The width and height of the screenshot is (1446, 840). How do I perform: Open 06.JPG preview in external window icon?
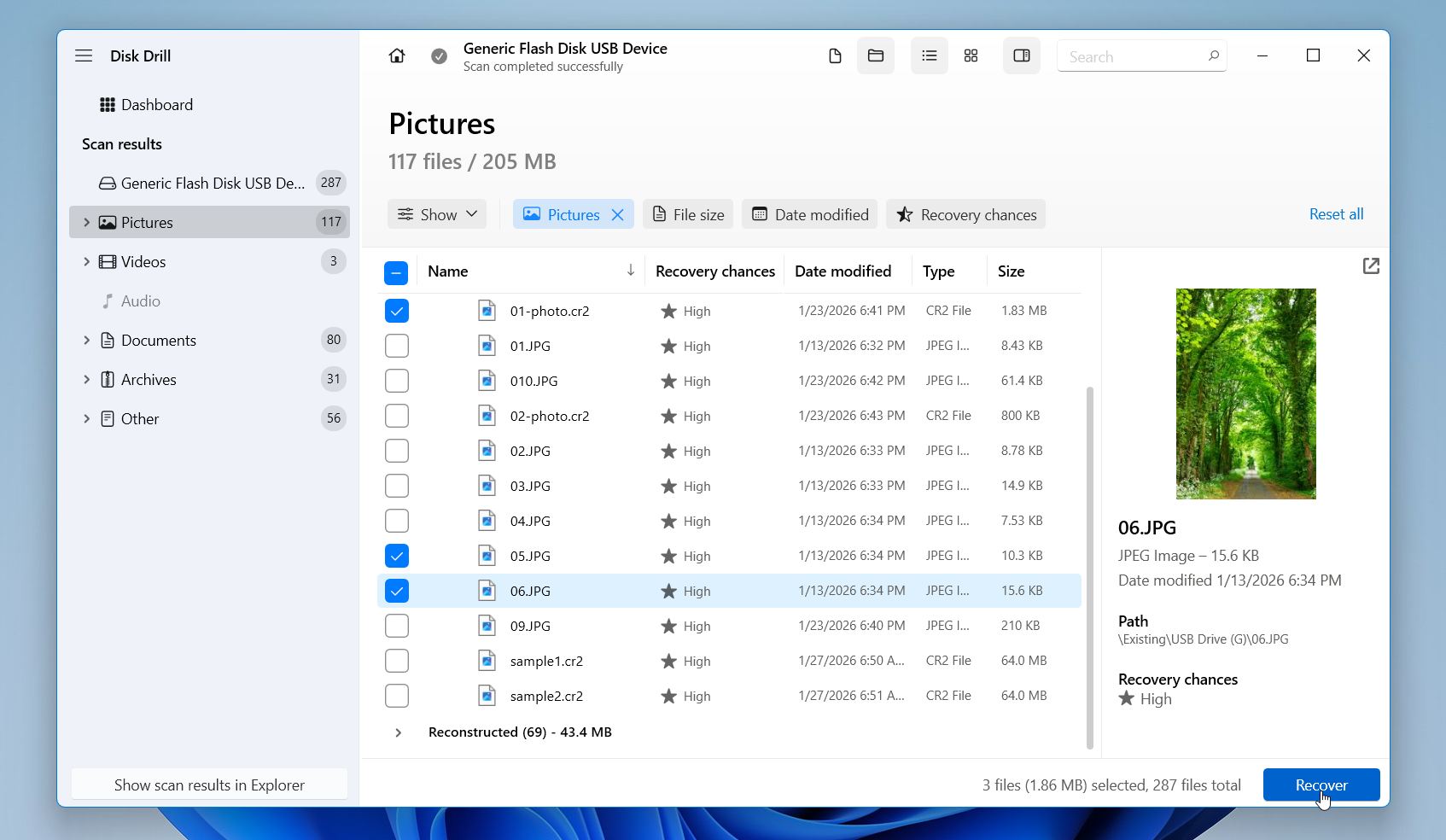pos(1371,266)
